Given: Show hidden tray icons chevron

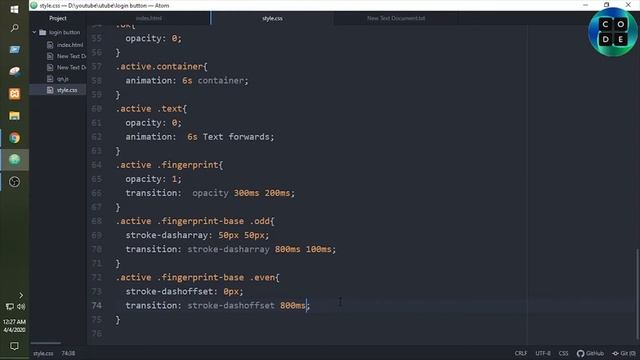Looking at the screenshot, I should (x=21, y=295).
